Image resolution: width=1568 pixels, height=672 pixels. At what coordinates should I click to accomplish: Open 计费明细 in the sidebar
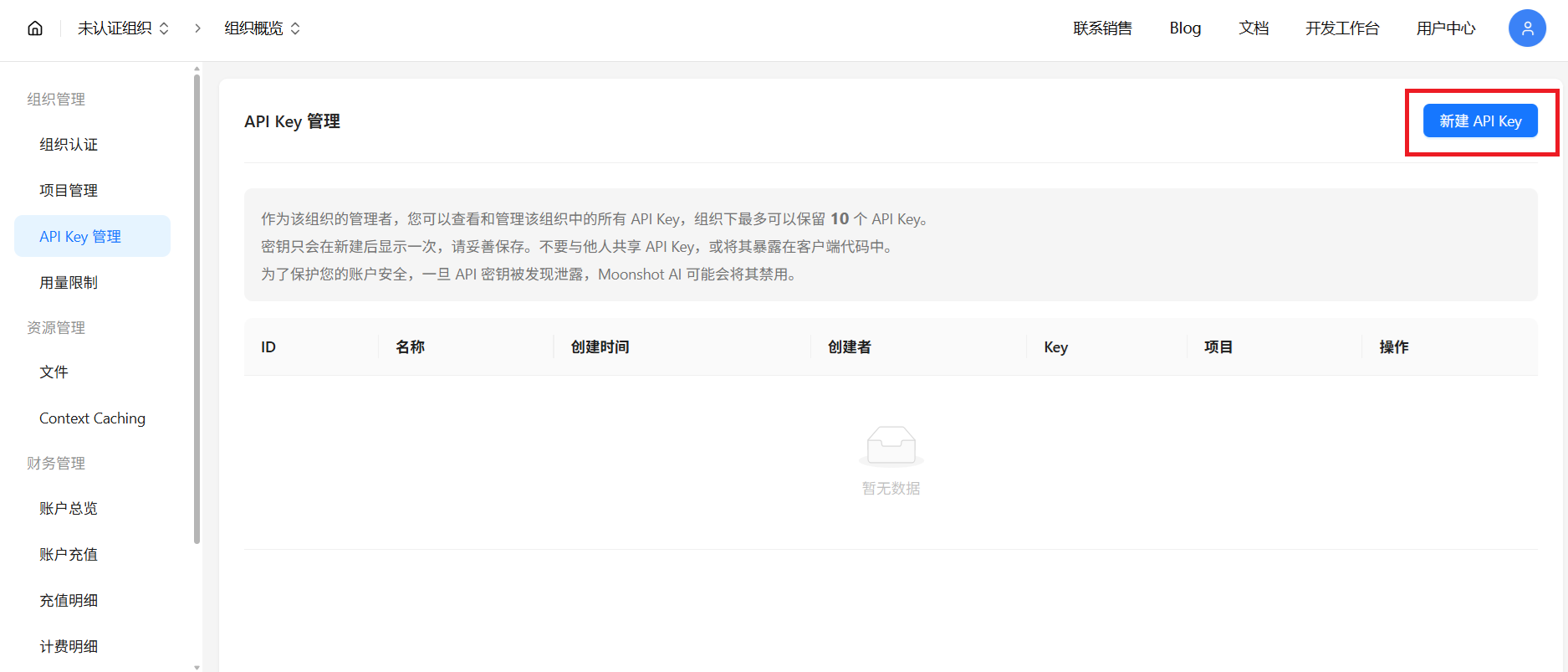92,647
